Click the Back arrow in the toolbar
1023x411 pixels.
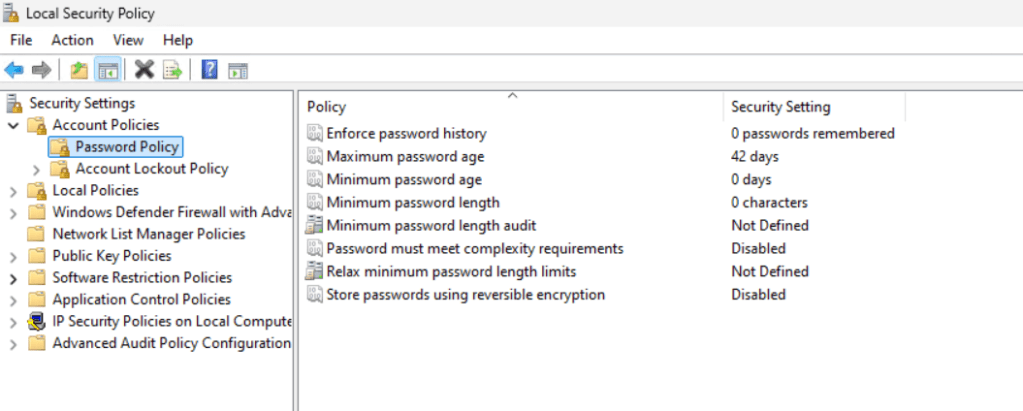(14, 70)
